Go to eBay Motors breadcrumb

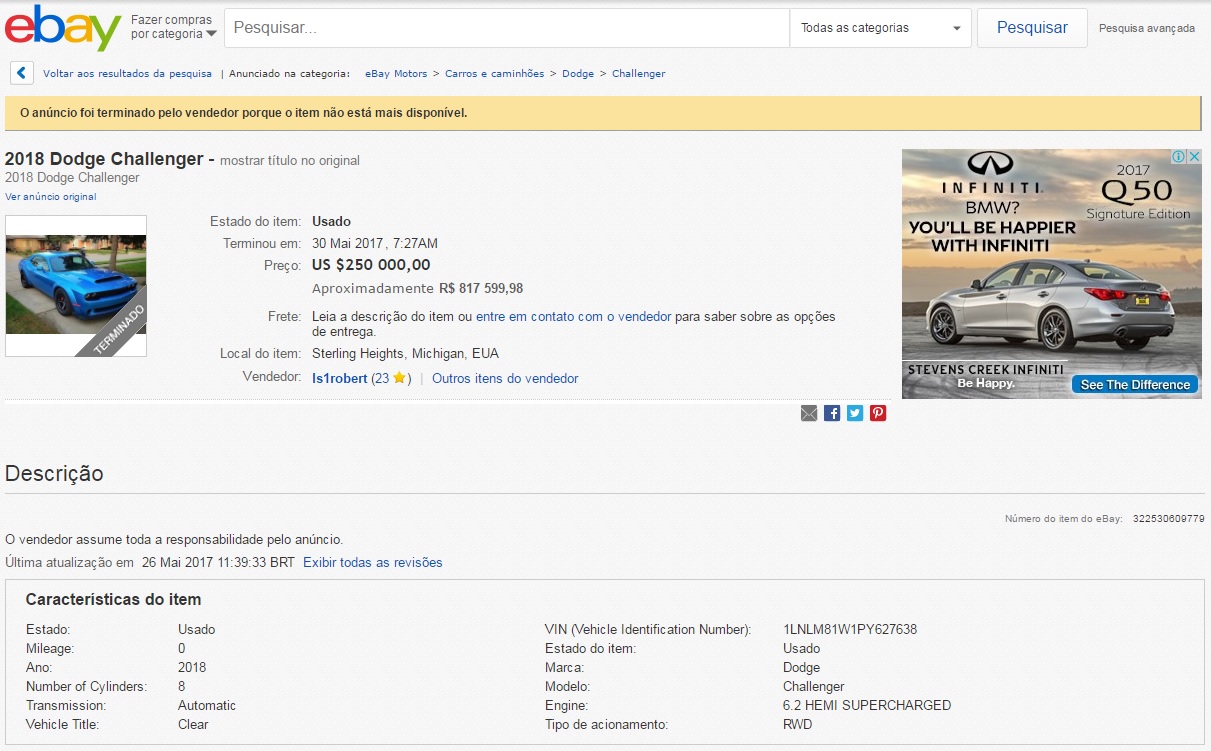(x=396, y=73)
